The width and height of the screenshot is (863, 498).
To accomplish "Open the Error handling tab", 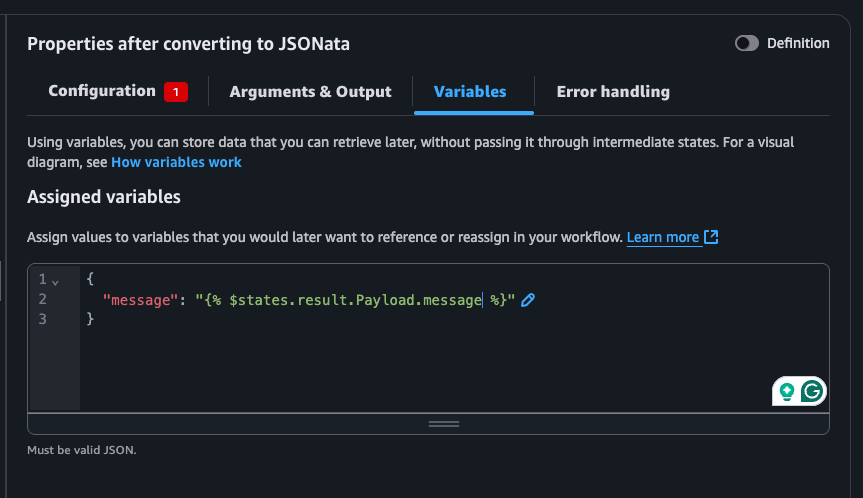I will coord(613,91).
